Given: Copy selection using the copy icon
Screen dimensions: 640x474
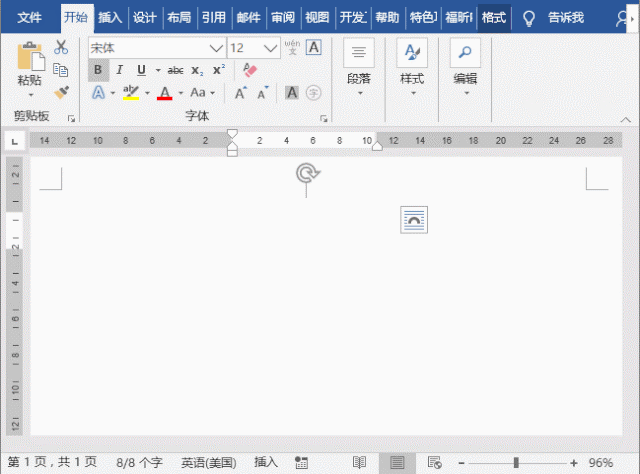Looking at the screenshot, I should pyautogui.click(x=61, y=70).
